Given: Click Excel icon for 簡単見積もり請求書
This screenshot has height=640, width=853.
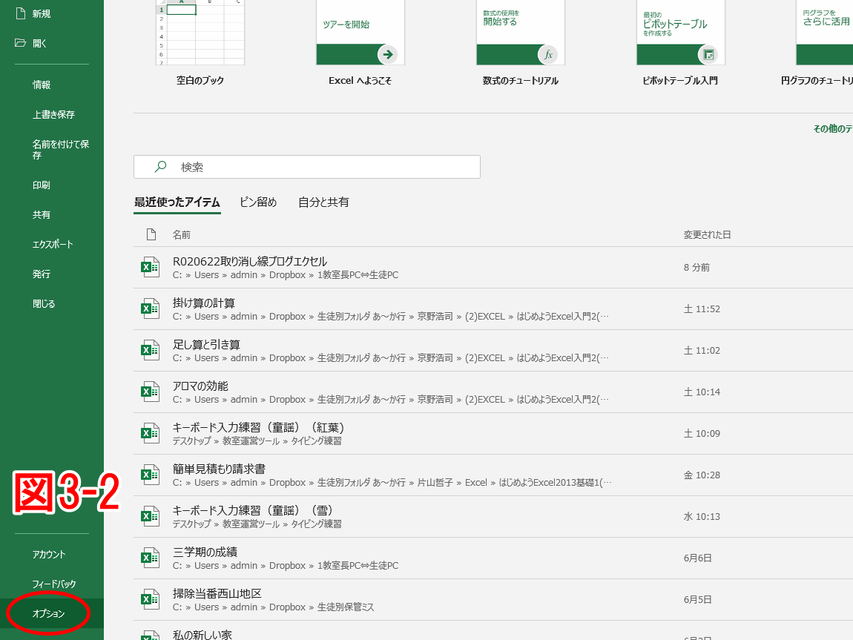Looking at the screenshot, I should pos(150,475).
